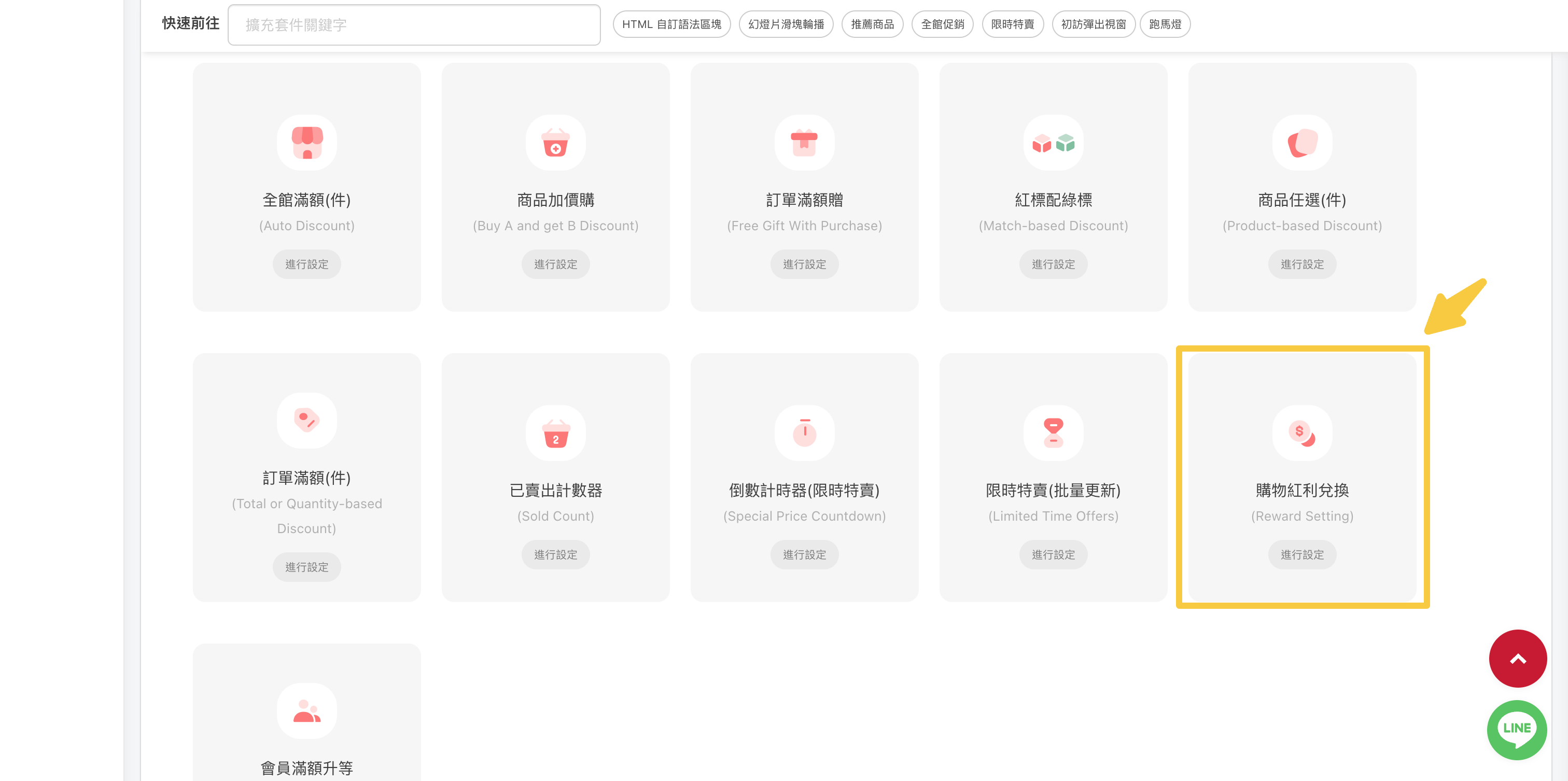
Task: Click the members icon for 會員滿額升等
Action: coord(307,710)
